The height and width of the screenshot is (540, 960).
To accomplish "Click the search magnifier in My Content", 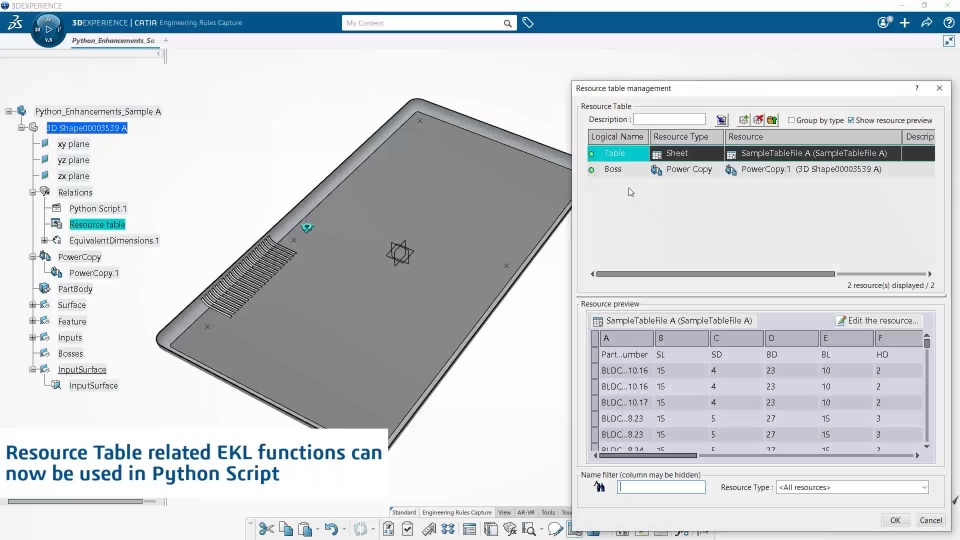I will [x=508, y=23].
